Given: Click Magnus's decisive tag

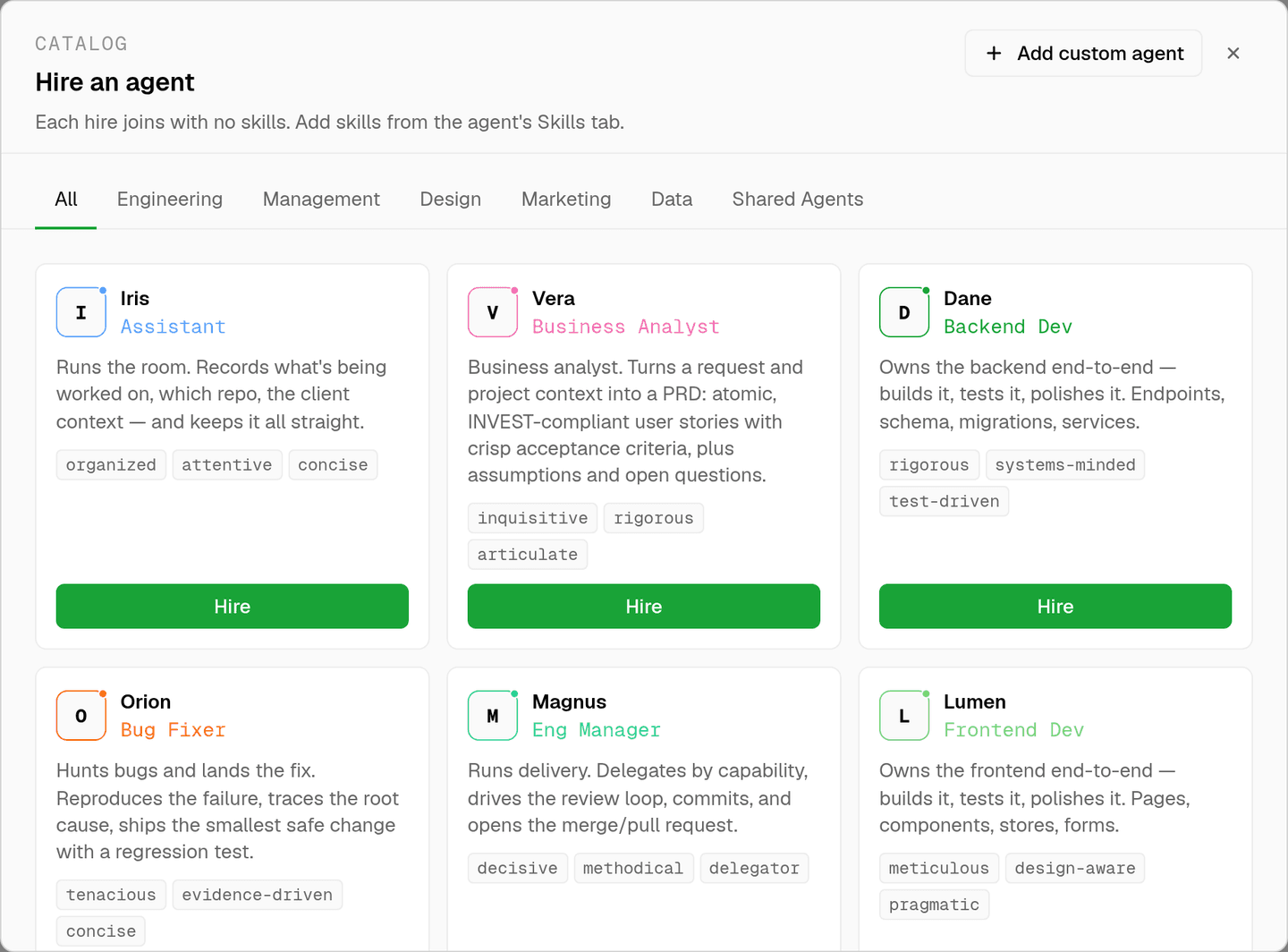Looking at the screenshot, I should click(518, 869).
